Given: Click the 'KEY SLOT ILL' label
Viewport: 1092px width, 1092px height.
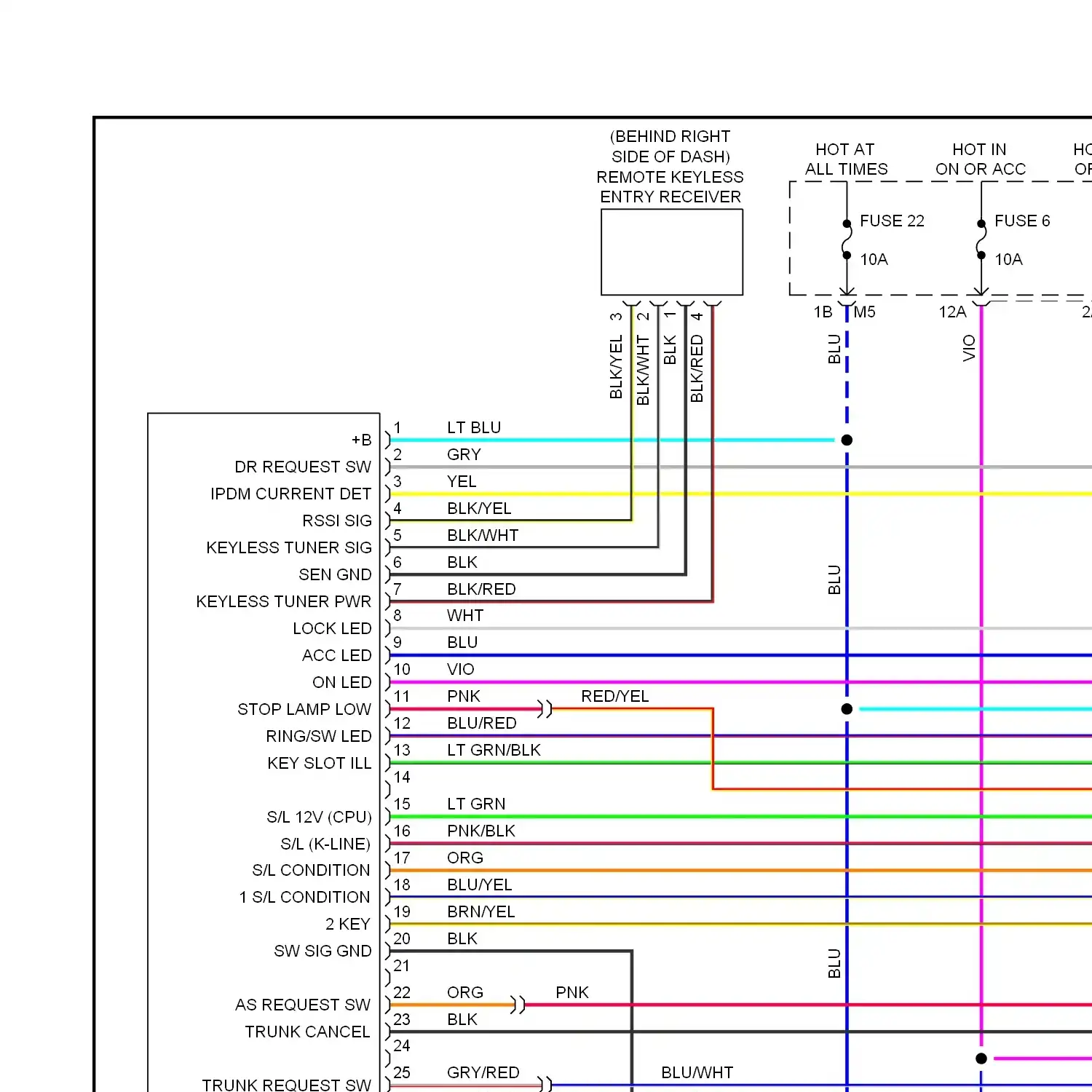Looking at the screenshot, I should click(x=320, y=763).
